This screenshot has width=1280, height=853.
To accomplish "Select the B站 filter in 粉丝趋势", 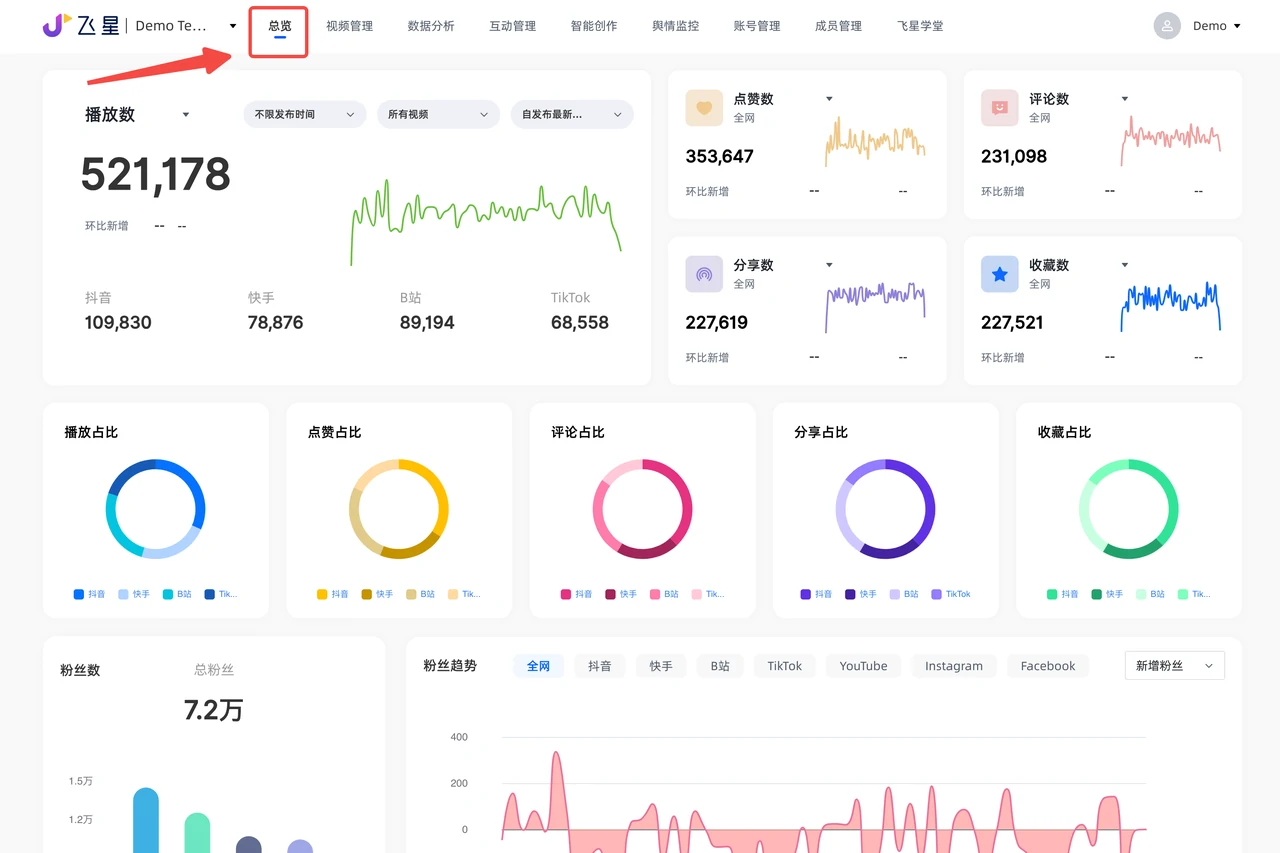I will 719,665.
